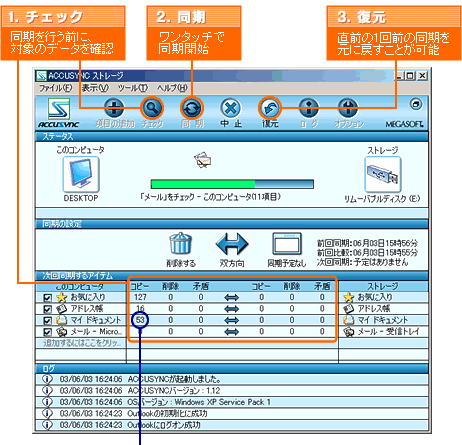This screenshot has height=445, width=462.
Task: Click direction arrow in お気に入り row
Action: click(232, 297)
